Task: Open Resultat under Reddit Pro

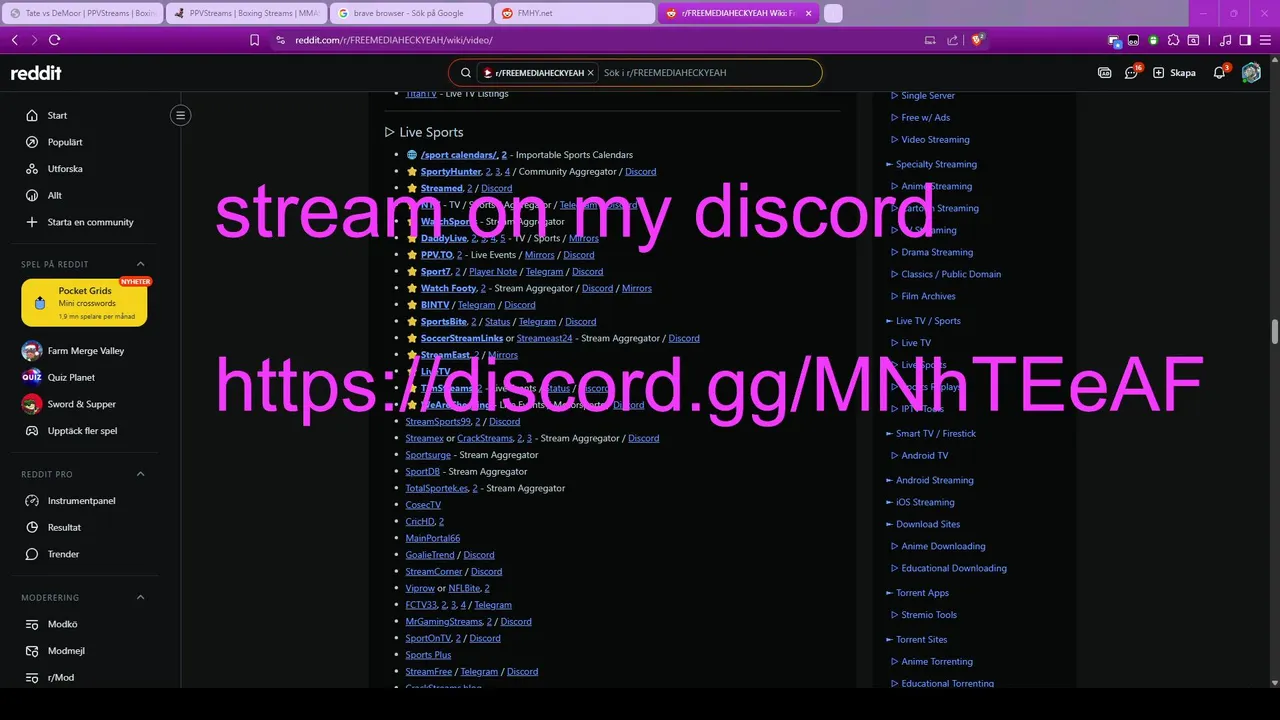Action: (64, 528)
